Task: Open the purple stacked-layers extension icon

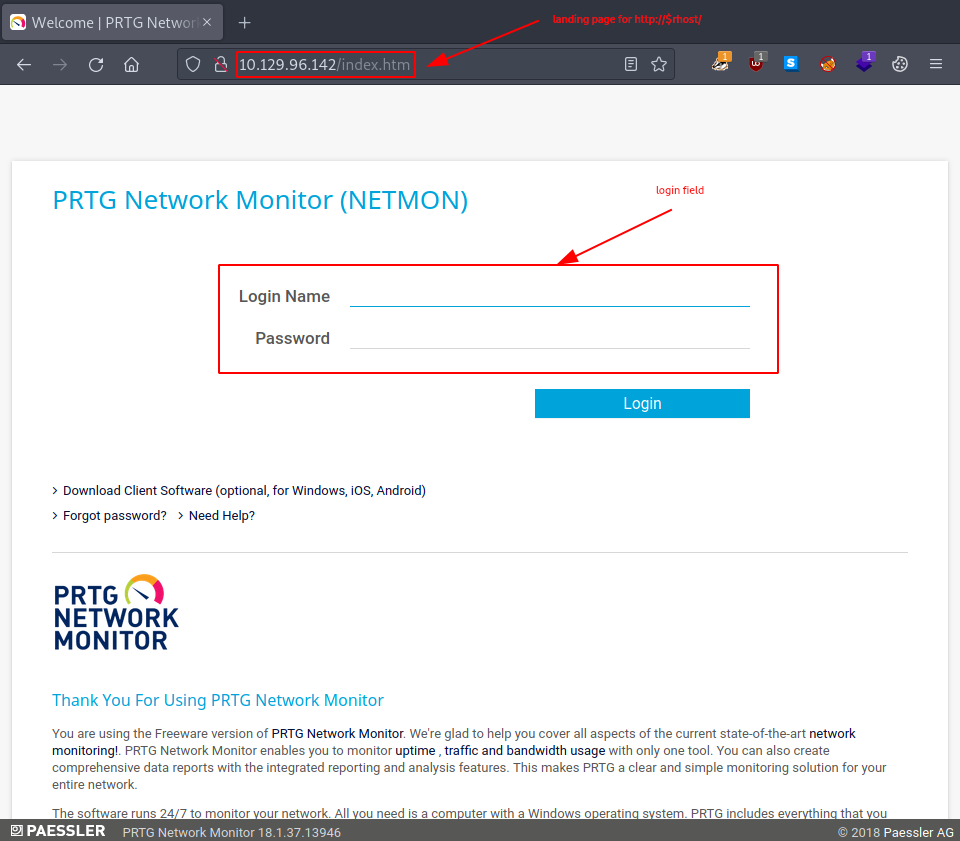Action: (x=864, y=64)
